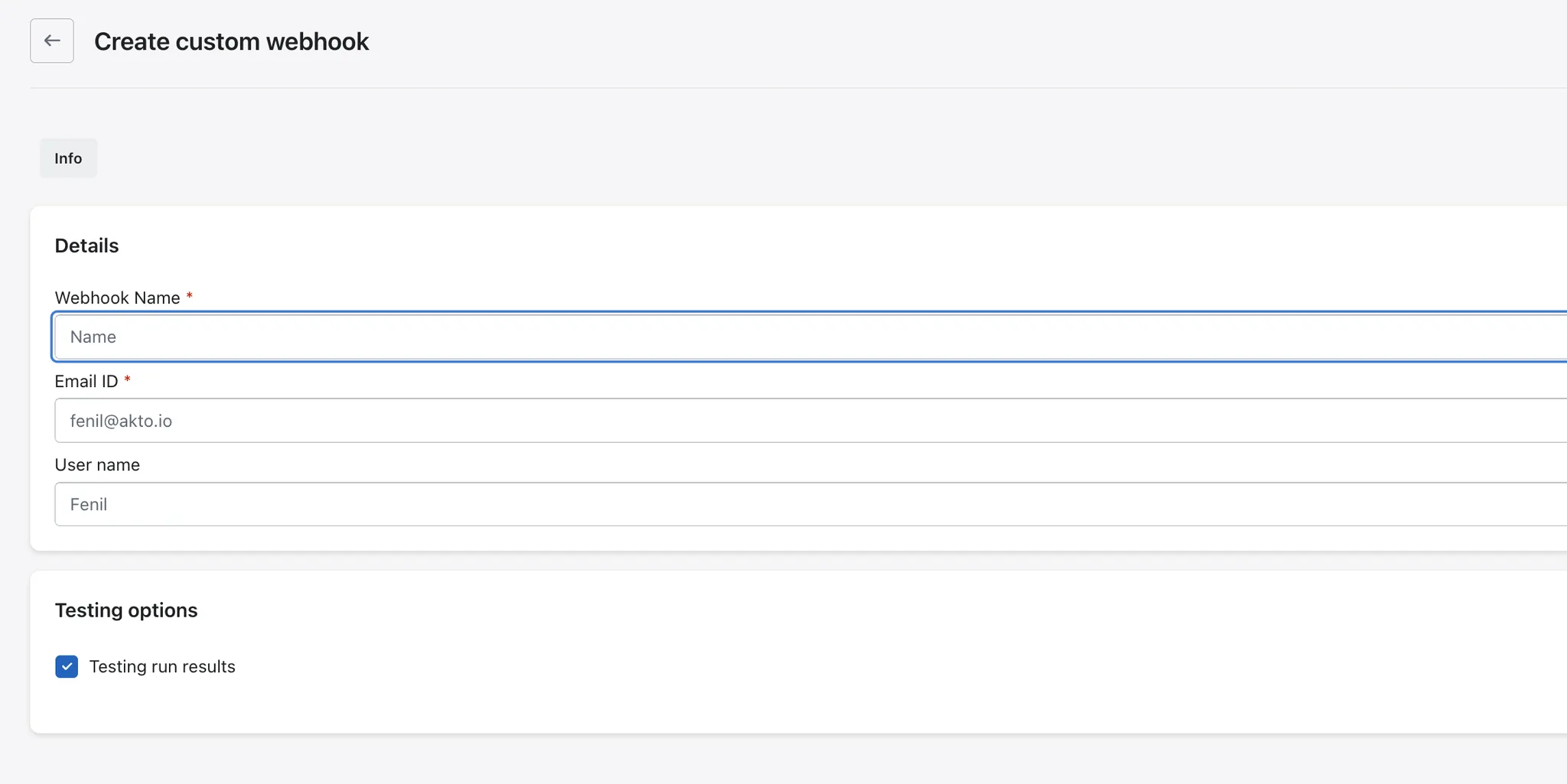Click the back arrow button
Screen dimensions: 1567x784
click(x=52, y=41)
